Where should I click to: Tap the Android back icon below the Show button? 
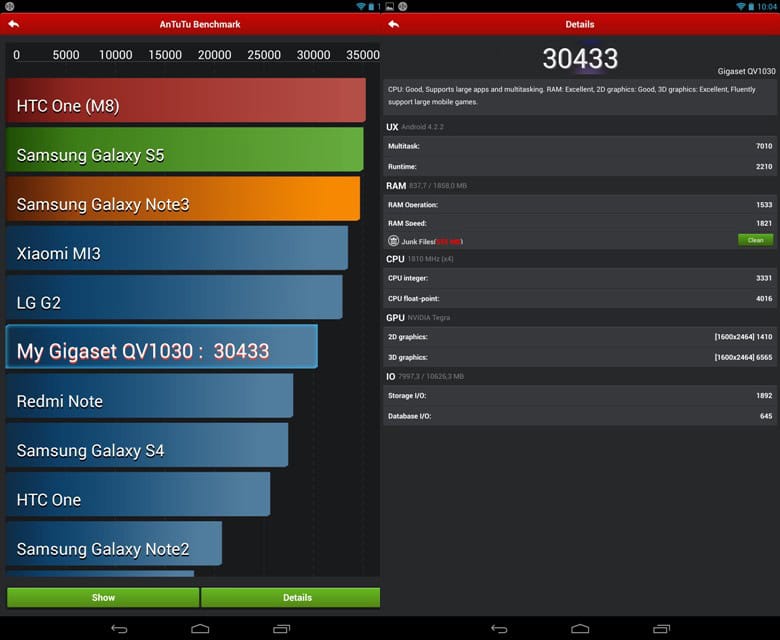(x=119, y=629)
